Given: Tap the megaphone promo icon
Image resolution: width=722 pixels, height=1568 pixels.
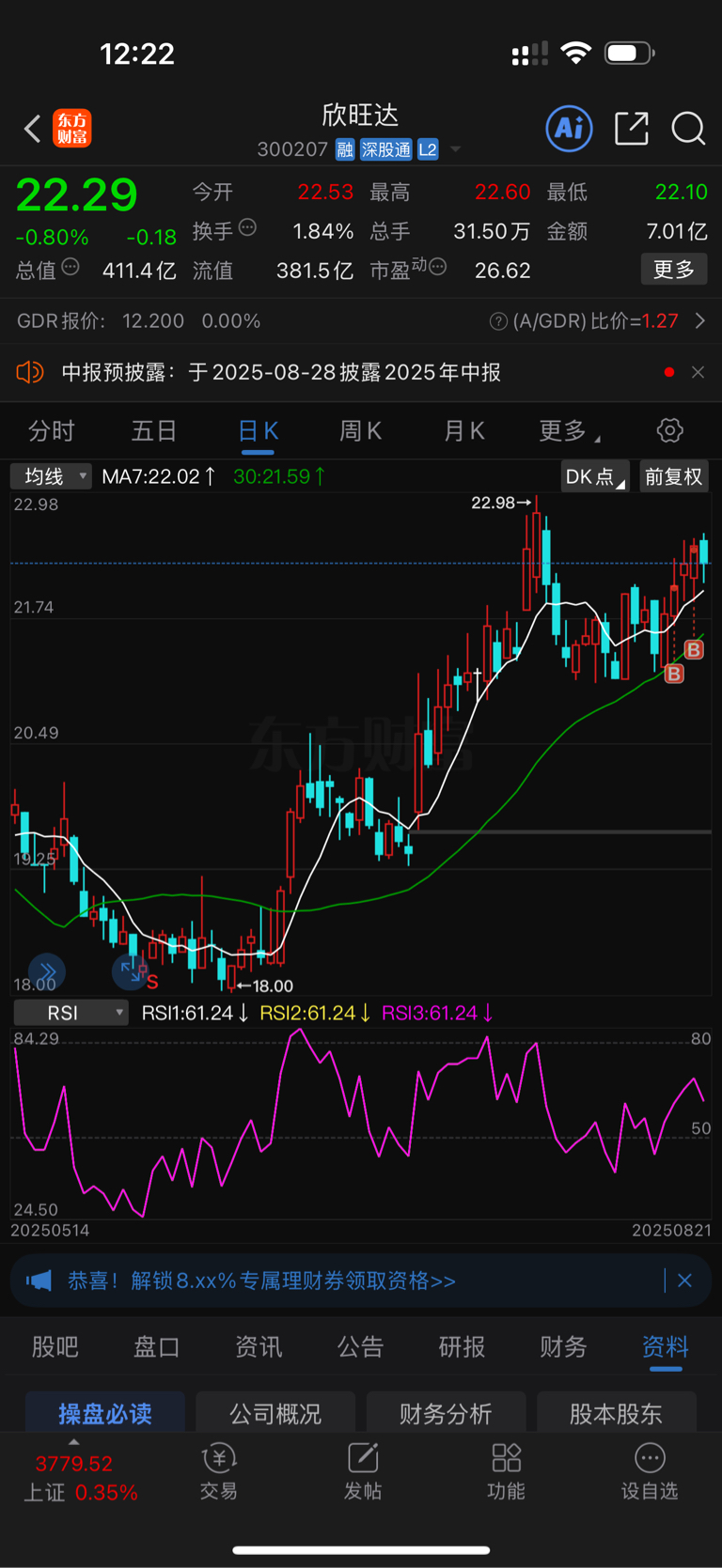Looking at the screenshot, I should [x=39, y=1281].
